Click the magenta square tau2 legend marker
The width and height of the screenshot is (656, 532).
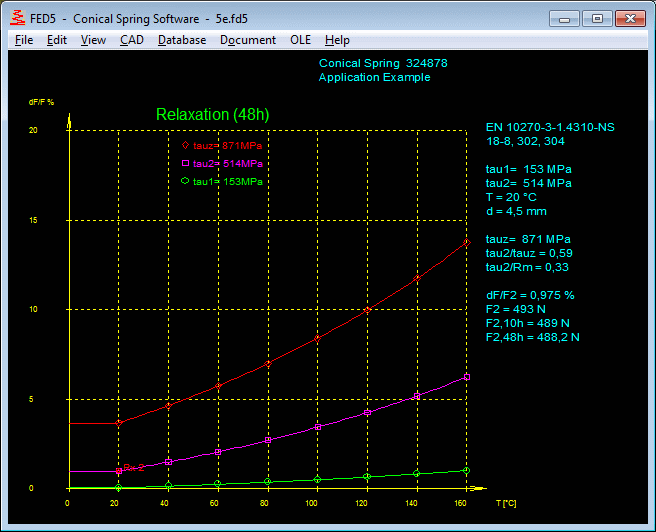(x=185, y=163)
